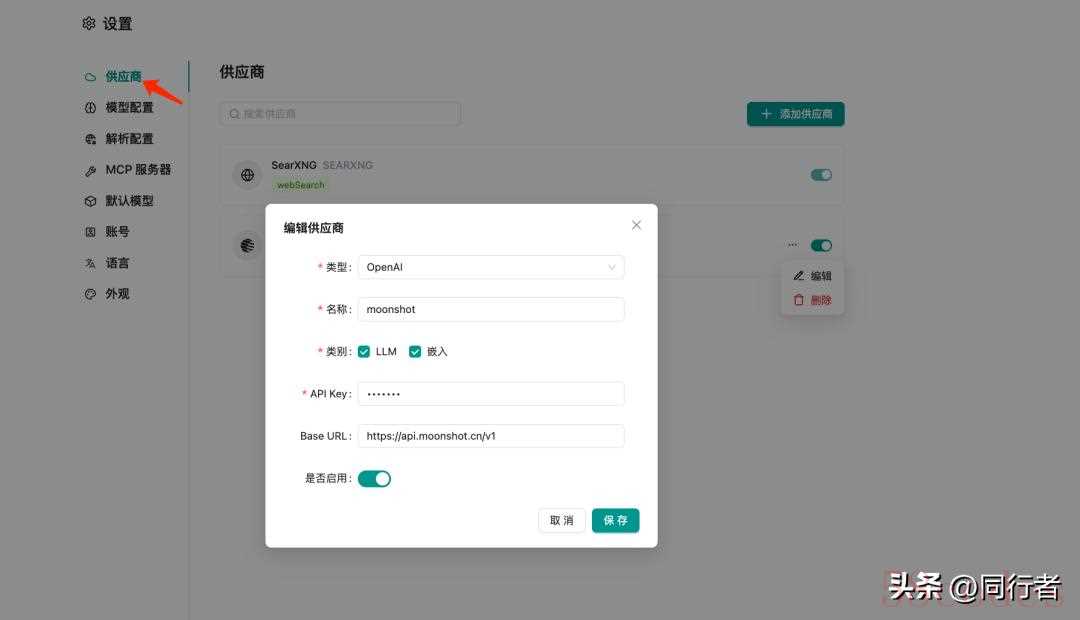Close the 编辑供应商 dialog with X

pos(636,225)
